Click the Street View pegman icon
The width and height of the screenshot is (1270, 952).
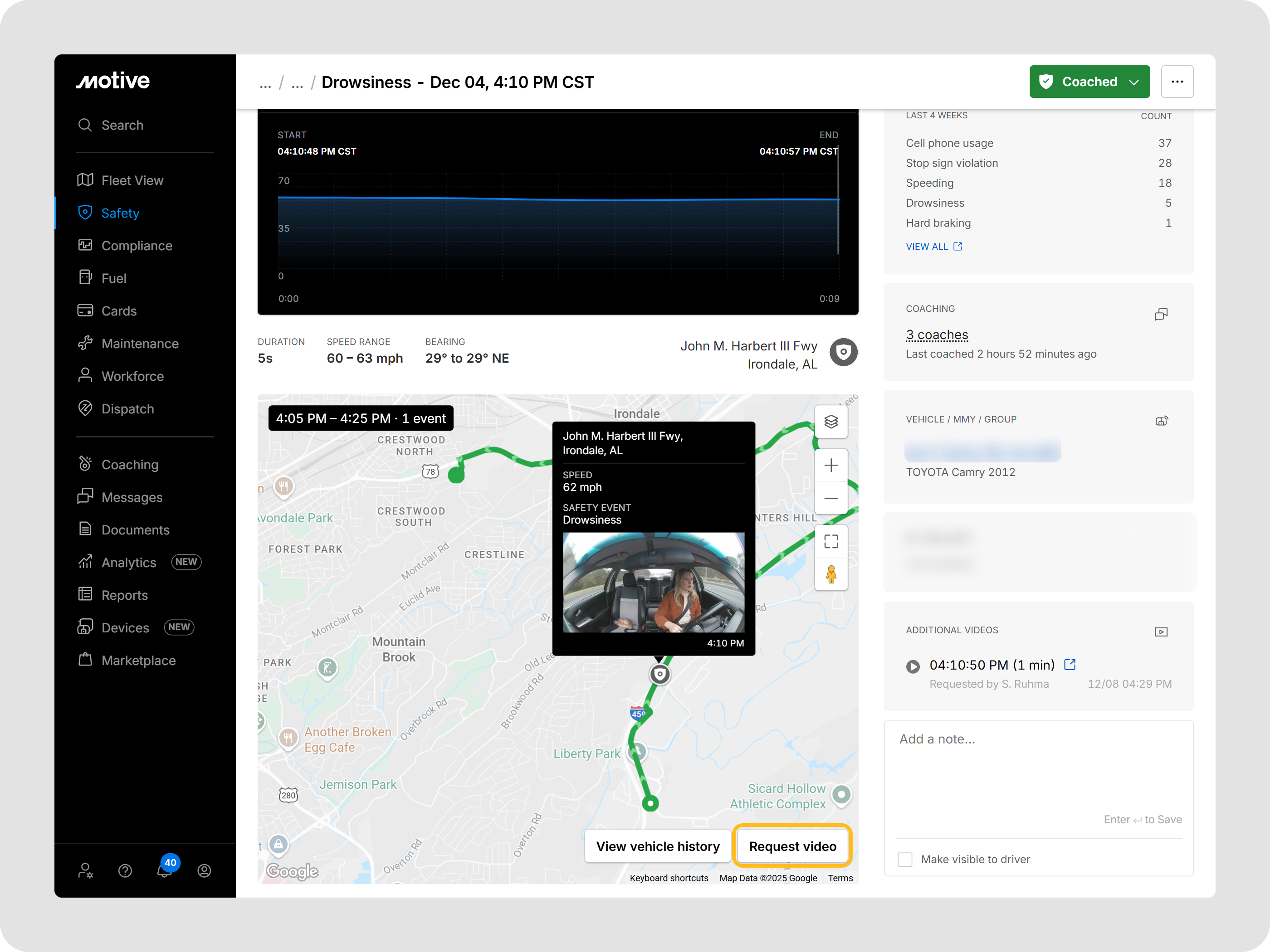831,574
